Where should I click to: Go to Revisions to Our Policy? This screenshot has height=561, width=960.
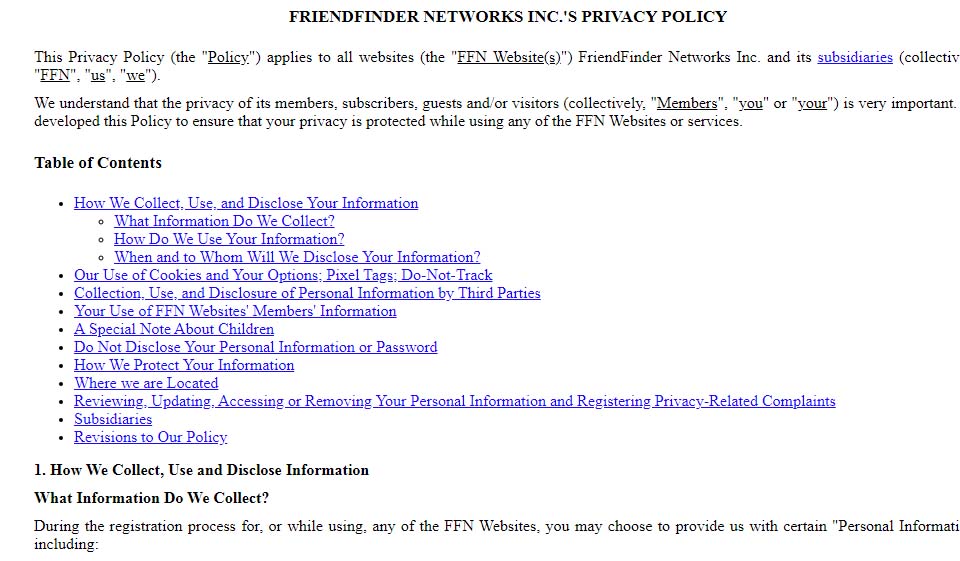[x=150, y=437]
